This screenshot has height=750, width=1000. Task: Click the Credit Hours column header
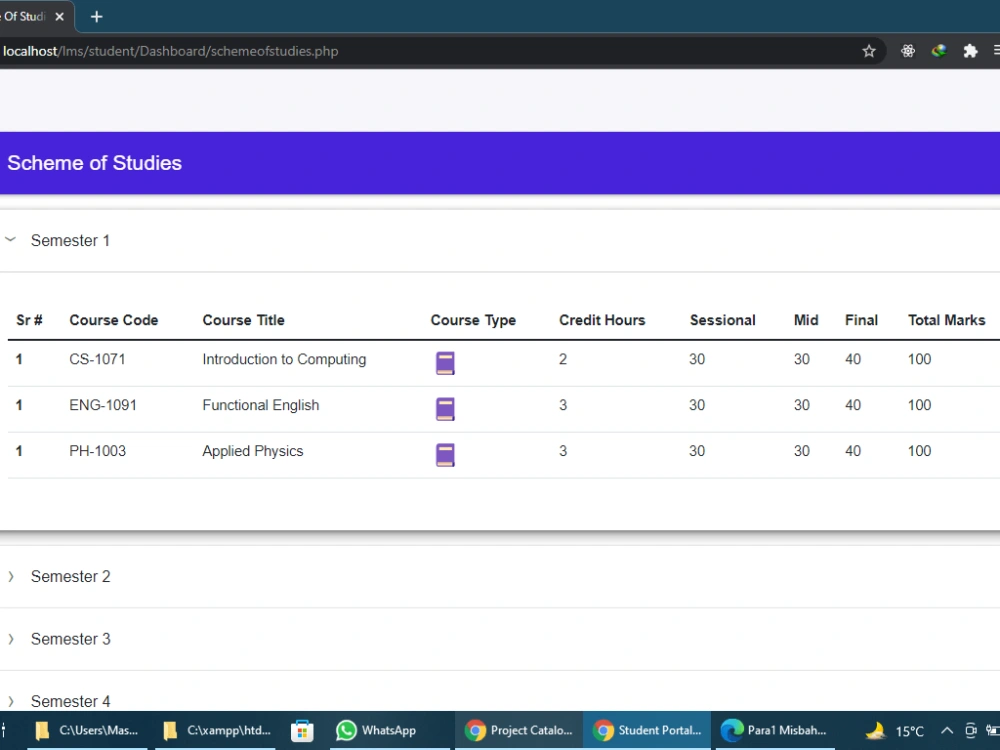tap(602, 320)
